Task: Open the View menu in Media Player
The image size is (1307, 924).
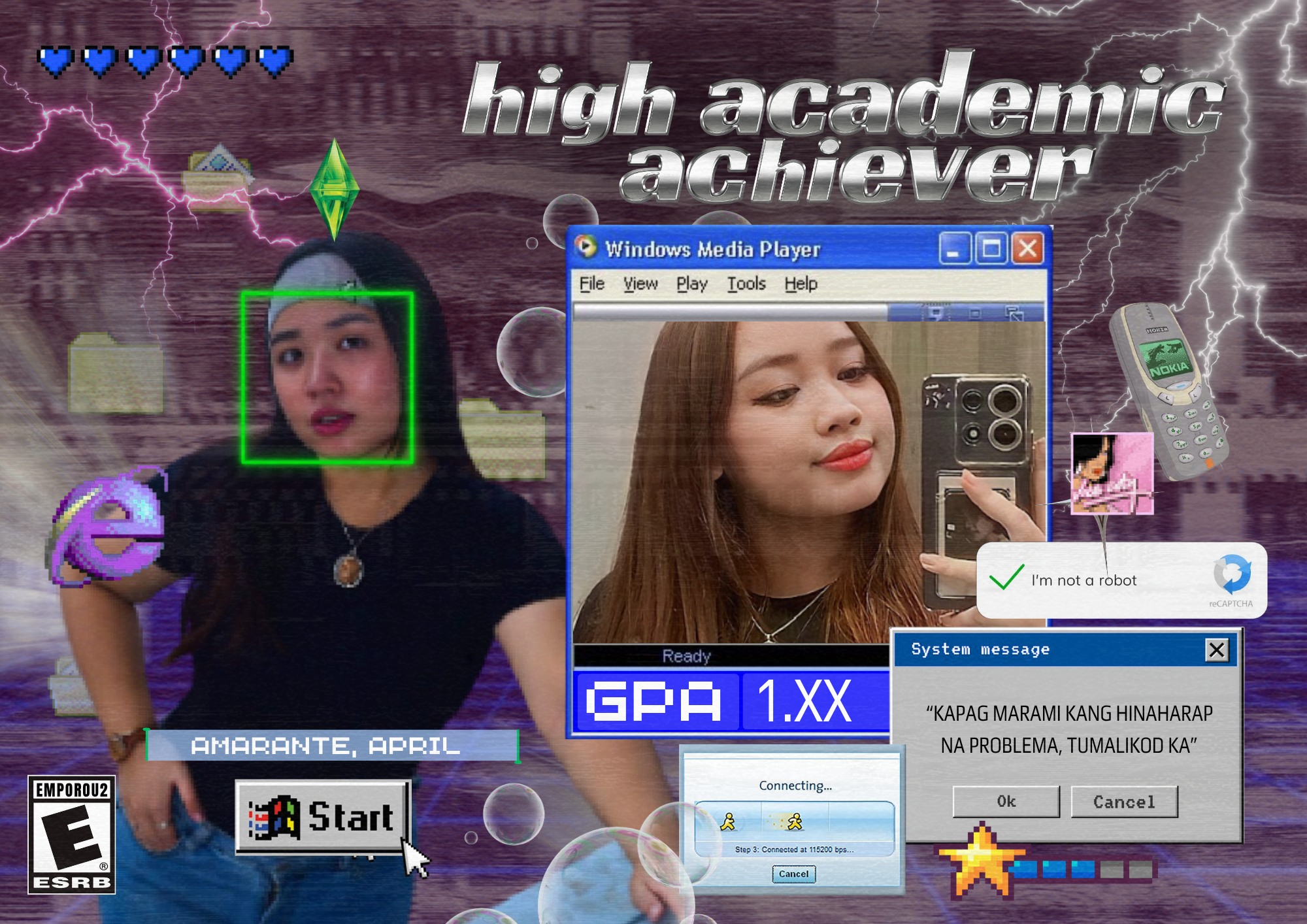Action: tap(640, 284)
